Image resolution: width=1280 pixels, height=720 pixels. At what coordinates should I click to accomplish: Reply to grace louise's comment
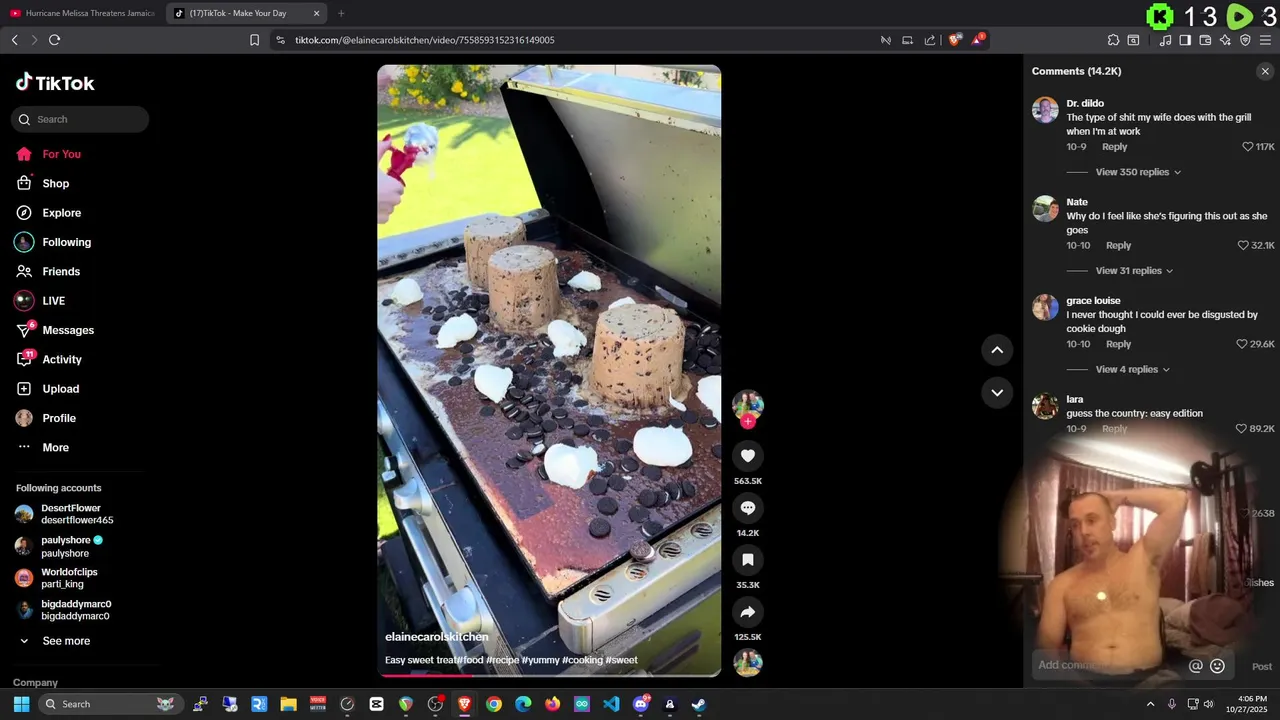1118,344
